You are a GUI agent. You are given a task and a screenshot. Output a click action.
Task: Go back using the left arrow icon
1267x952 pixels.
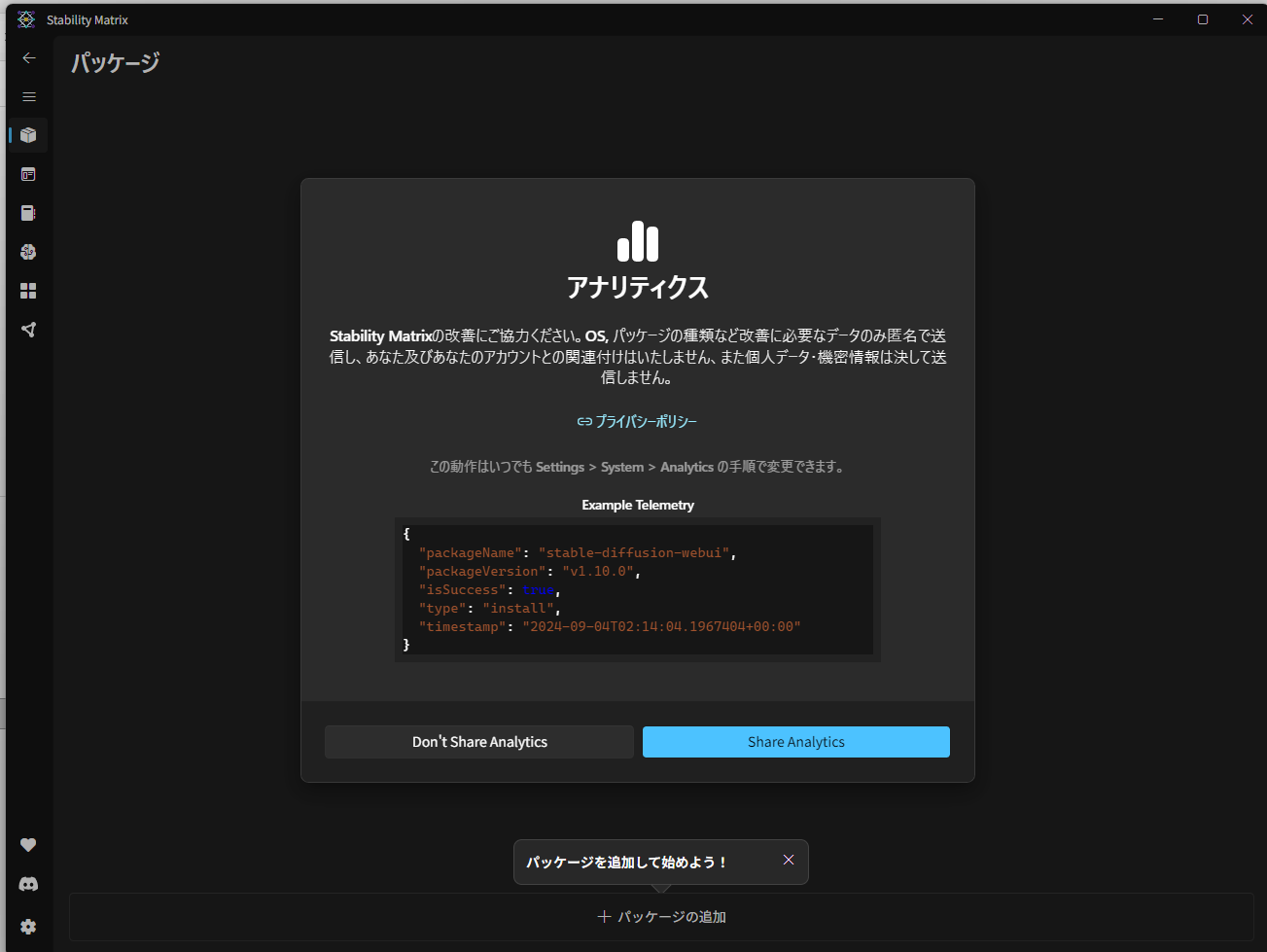[x=29, y=58]
